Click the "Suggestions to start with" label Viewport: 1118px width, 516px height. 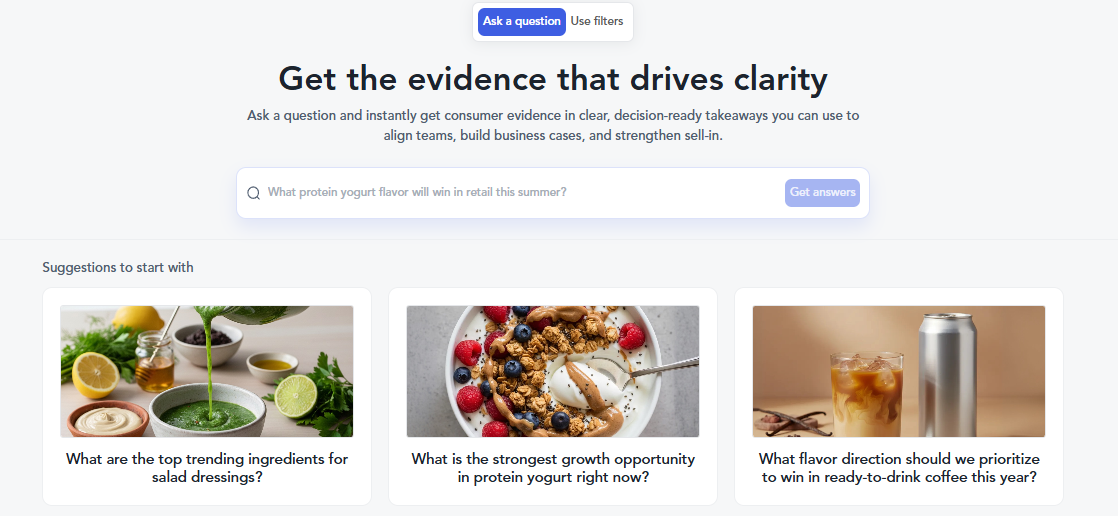click(118, 268)
